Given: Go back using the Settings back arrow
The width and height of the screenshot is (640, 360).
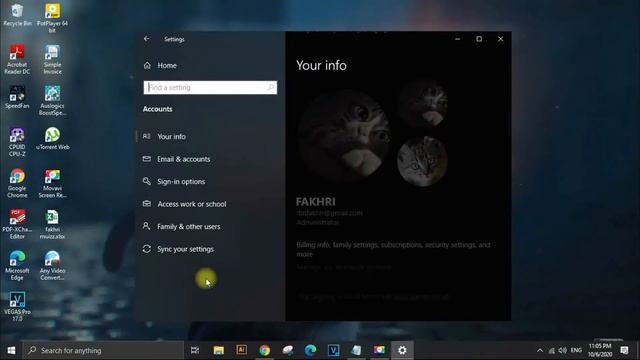Looking at the screenshot, I should pos(147,39).
